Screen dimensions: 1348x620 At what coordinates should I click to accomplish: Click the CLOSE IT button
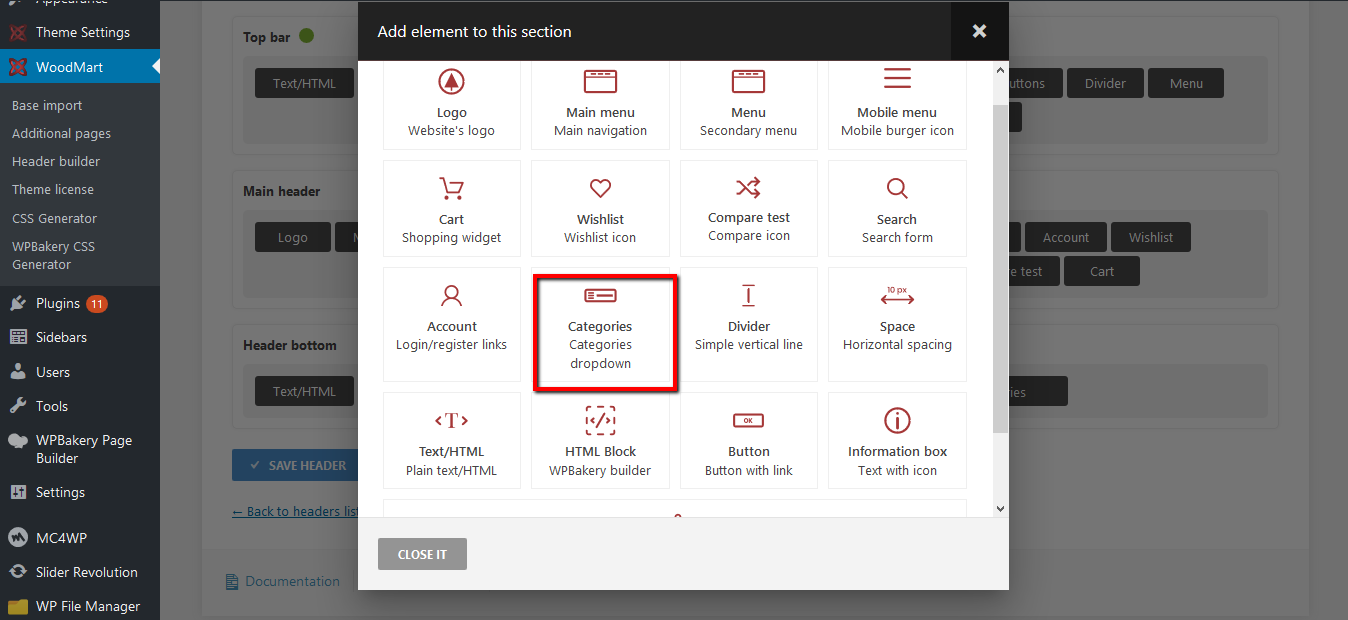coord(422,554)
